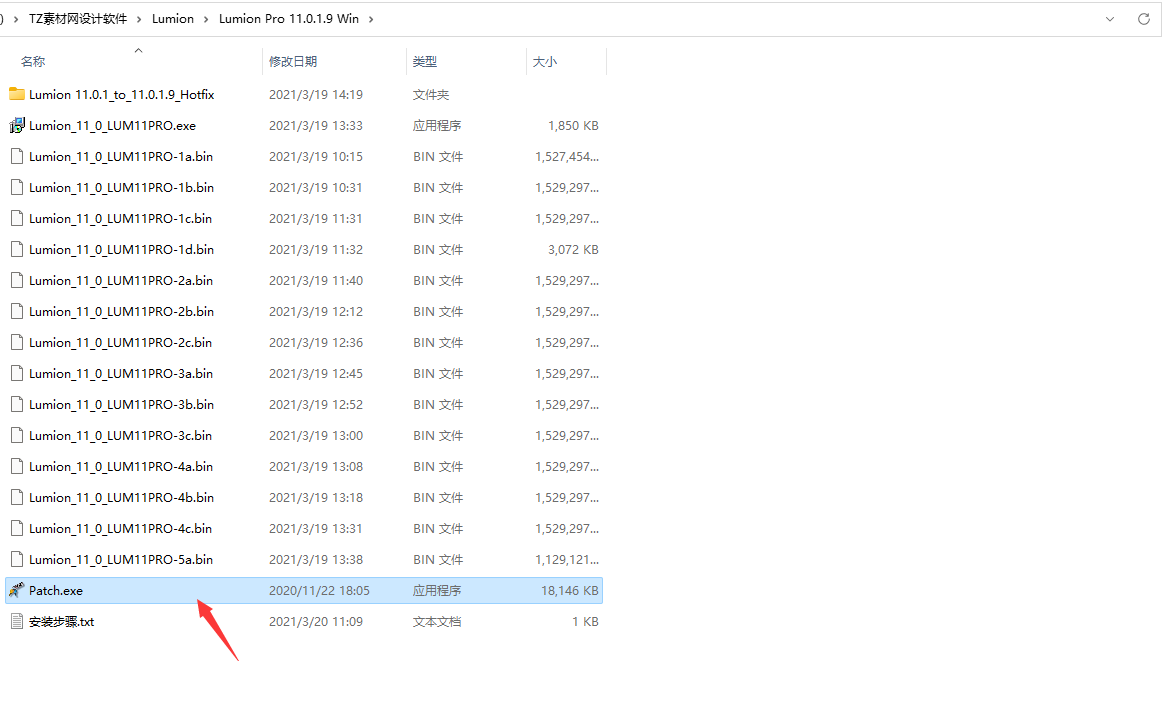
Task: Select the Lumion_11_0_LUM11PRO-1c.bin file name
Action: coord(120,218)
